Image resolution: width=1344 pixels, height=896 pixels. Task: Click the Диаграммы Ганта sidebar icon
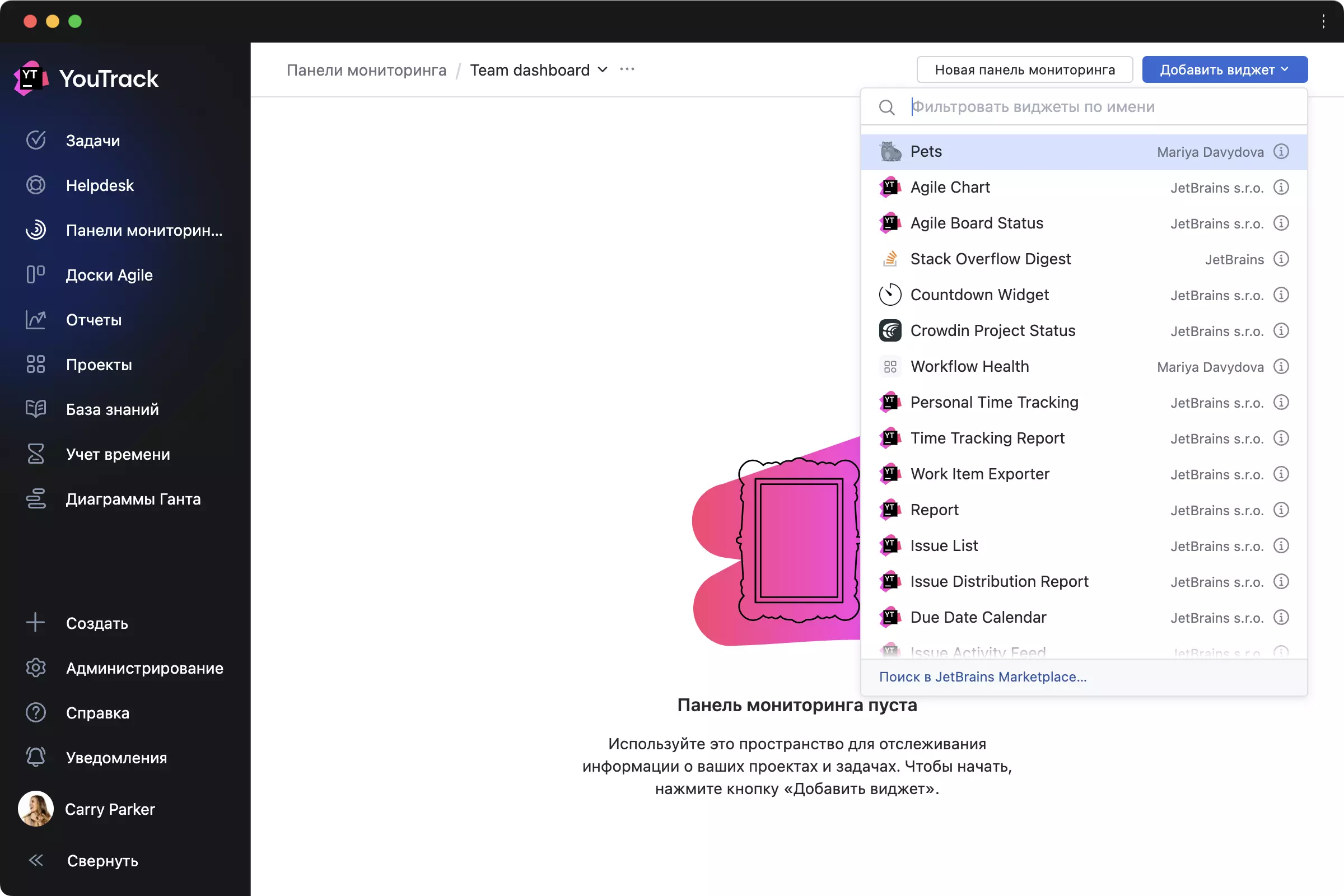pos(35,499)
